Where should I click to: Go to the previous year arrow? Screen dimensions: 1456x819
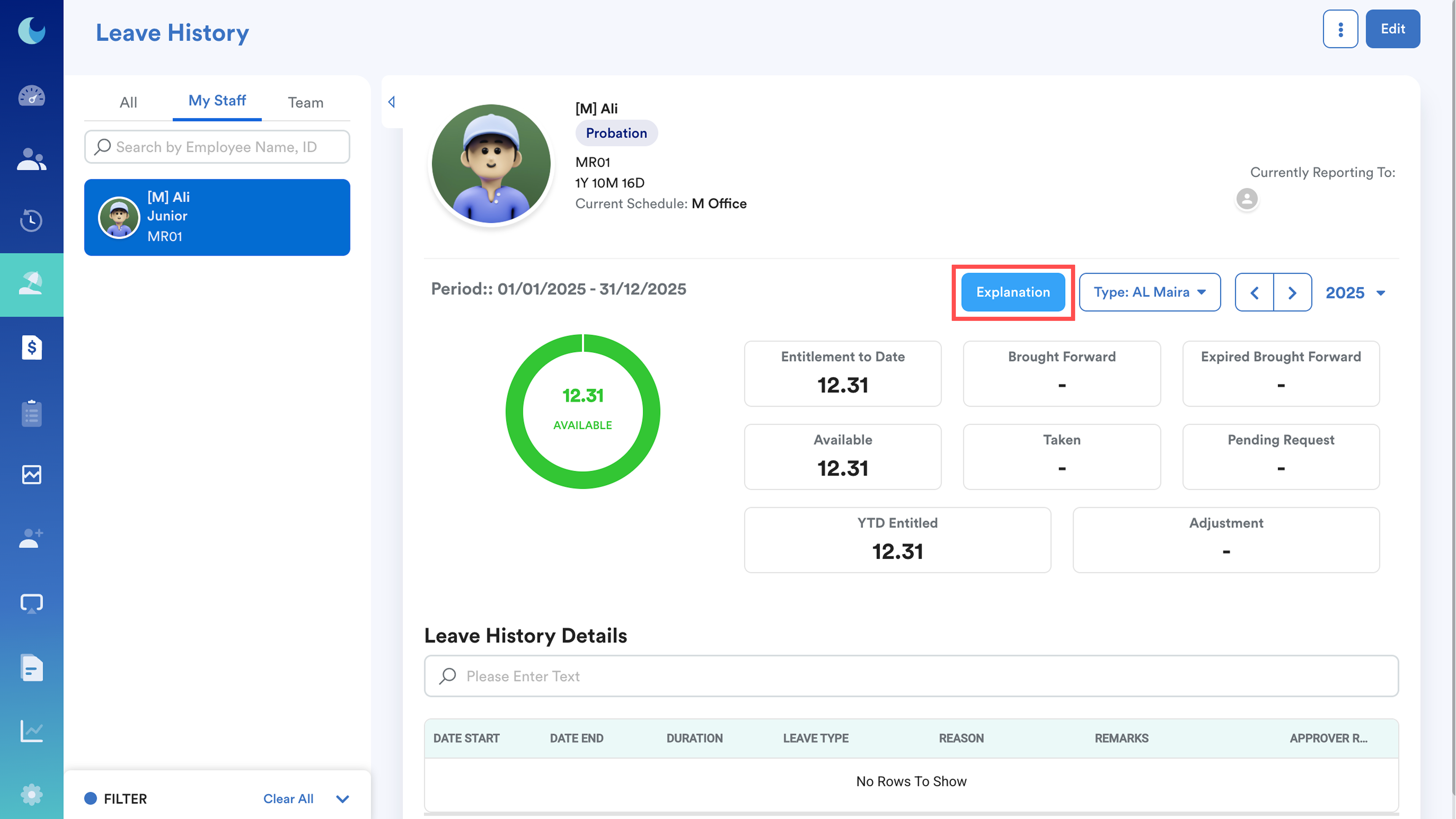(x=1254, y=293)
